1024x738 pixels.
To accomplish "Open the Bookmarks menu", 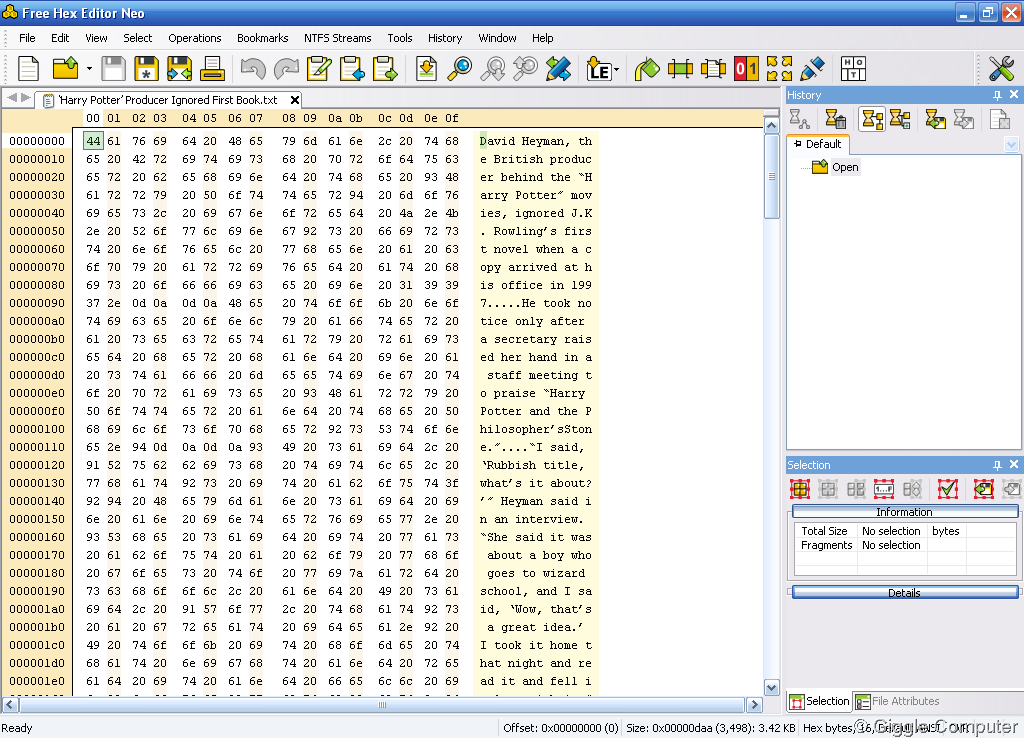I will point(263,38).
